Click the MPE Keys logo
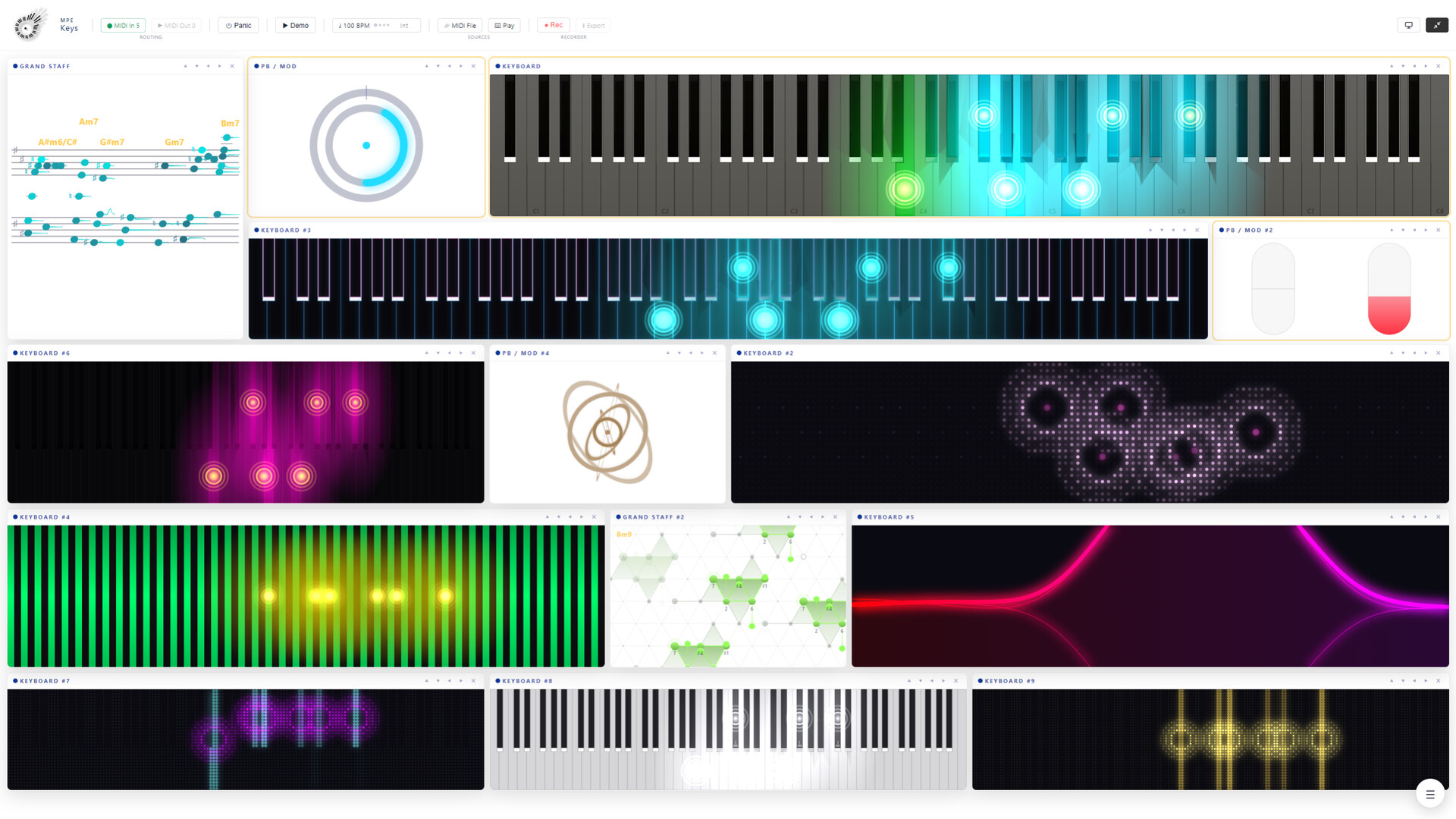The width and height of the screenshot is (1456, 819). [x=45, y=25]
